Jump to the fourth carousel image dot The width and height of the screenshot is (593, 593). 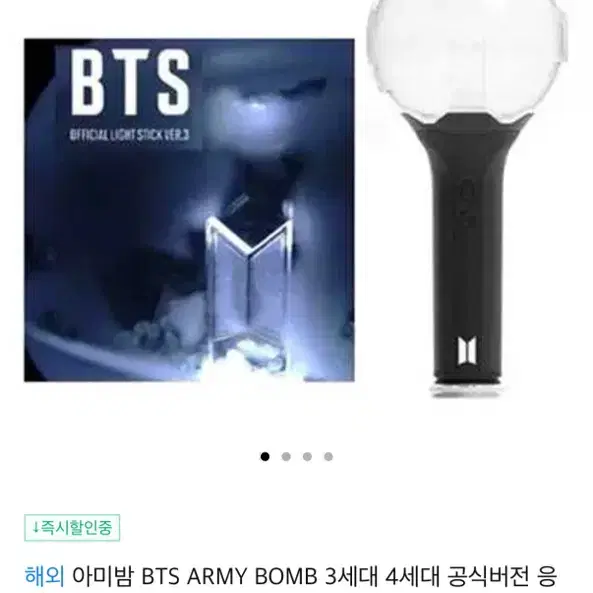(329, 456)
